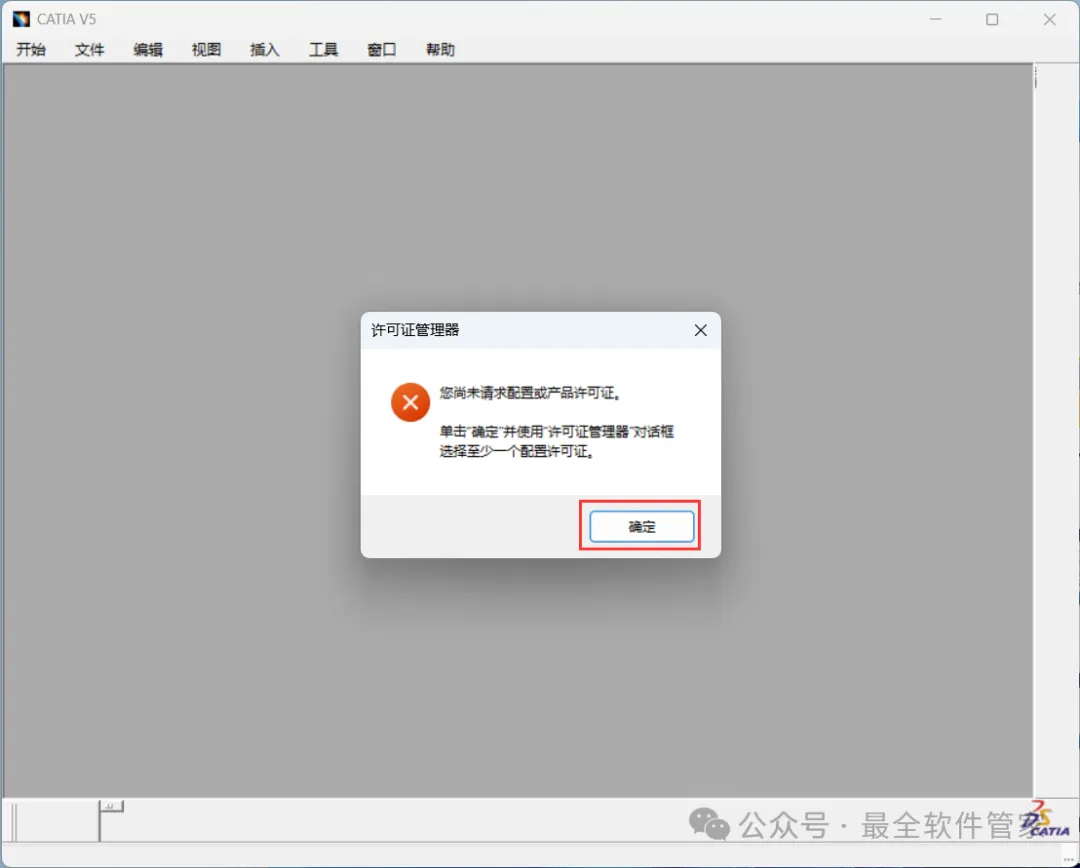
Task: Click the CATIA V5 title bar icon
Action: tap(21, 19)
